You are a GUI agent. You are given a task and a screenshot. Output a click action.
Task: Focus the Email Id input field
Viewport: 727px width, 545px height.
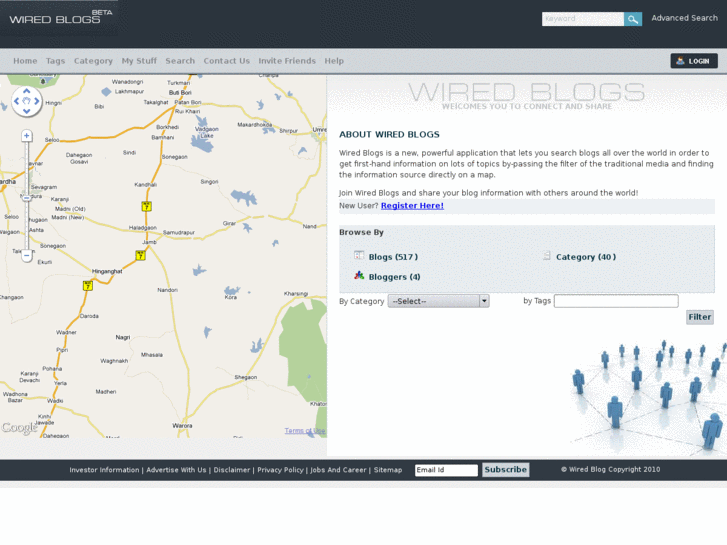pyautogui.click(x=446, y=470)
